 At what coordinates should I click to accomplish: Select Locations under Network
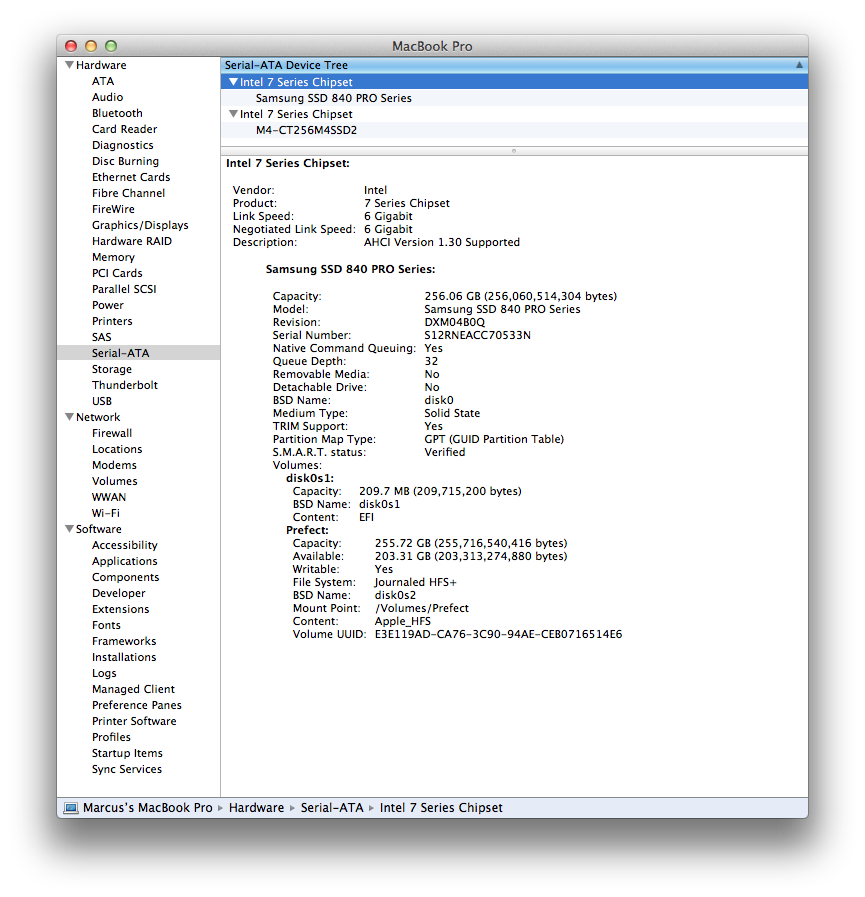(117, 450)
